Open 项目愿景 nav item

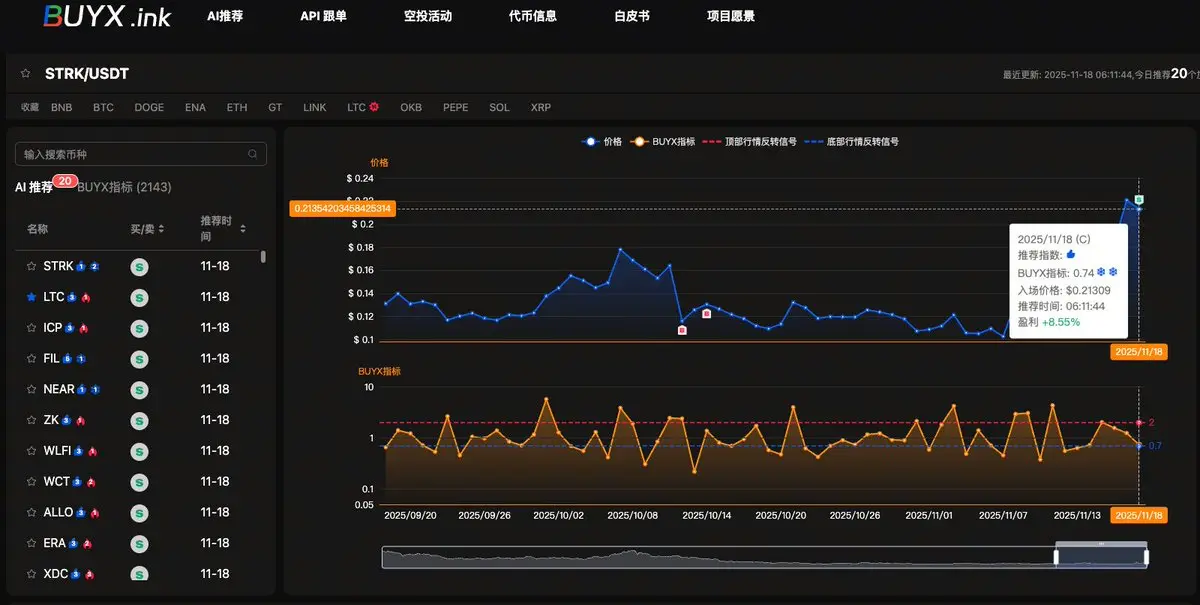731,17
